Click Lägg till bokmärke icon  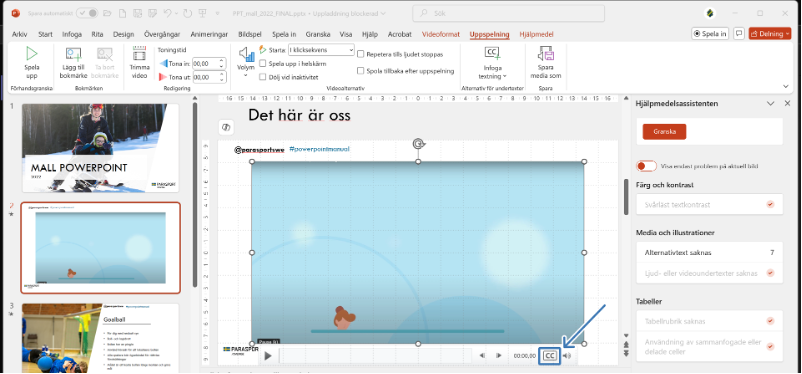(74, 54)
